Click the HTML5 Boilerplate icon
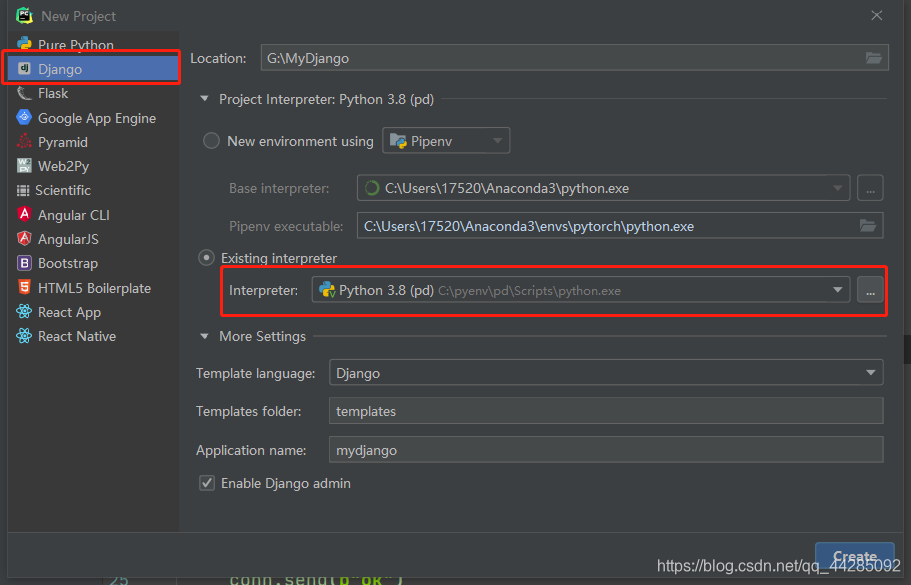The height and width of the screenshot is (585, 911). [x=24, y=288]
